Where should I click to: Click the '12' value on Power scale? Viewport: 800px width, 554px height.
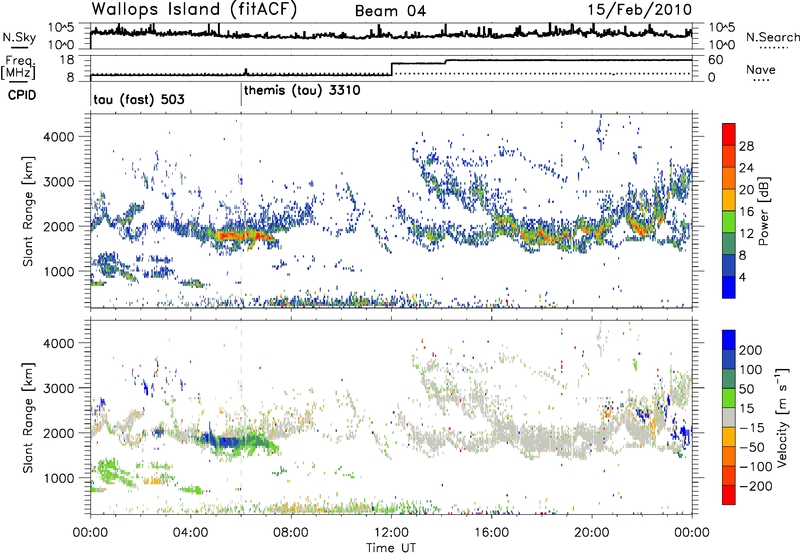pos(746,234)
